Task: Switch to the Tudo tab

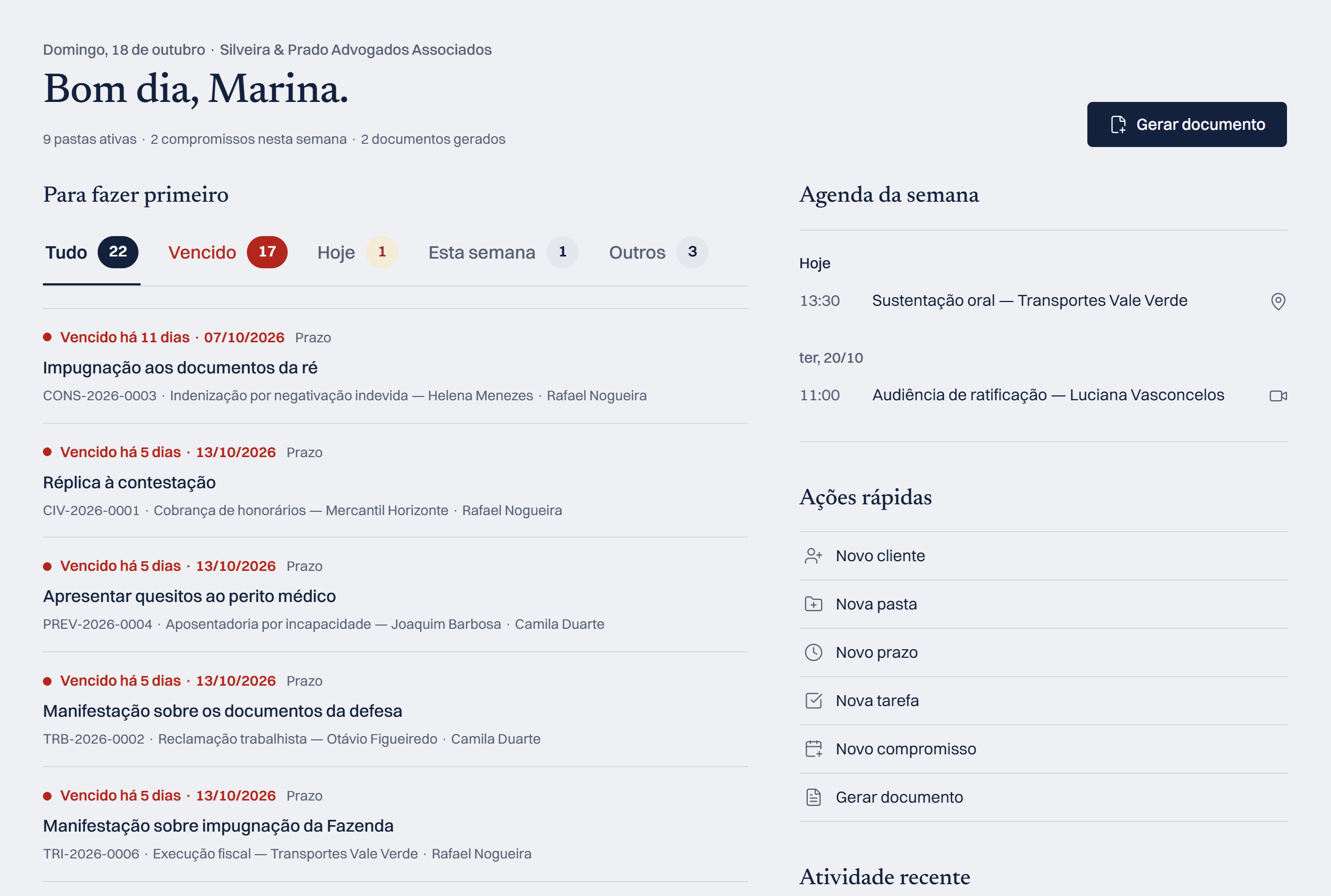Action: (91, 253)
